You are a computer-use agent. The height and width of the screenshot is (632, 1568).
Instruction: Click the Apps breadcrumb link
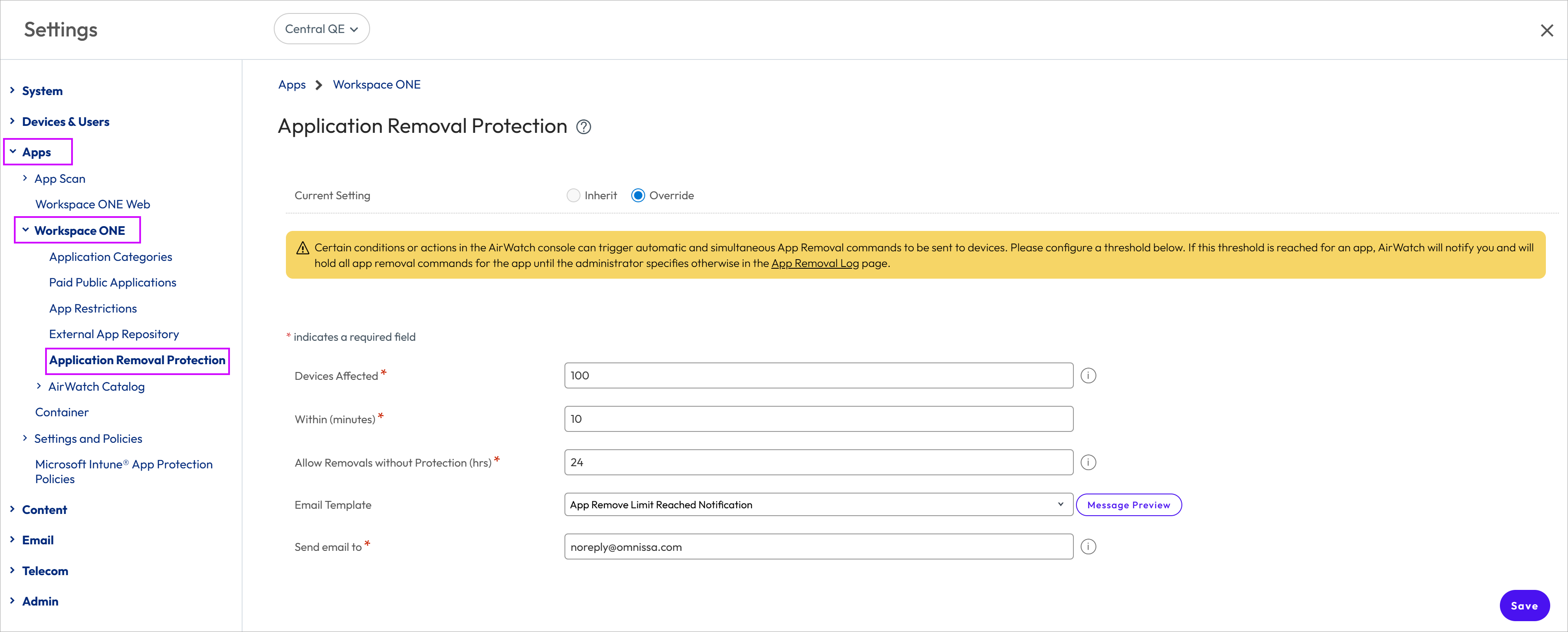(x=292, y=85)
